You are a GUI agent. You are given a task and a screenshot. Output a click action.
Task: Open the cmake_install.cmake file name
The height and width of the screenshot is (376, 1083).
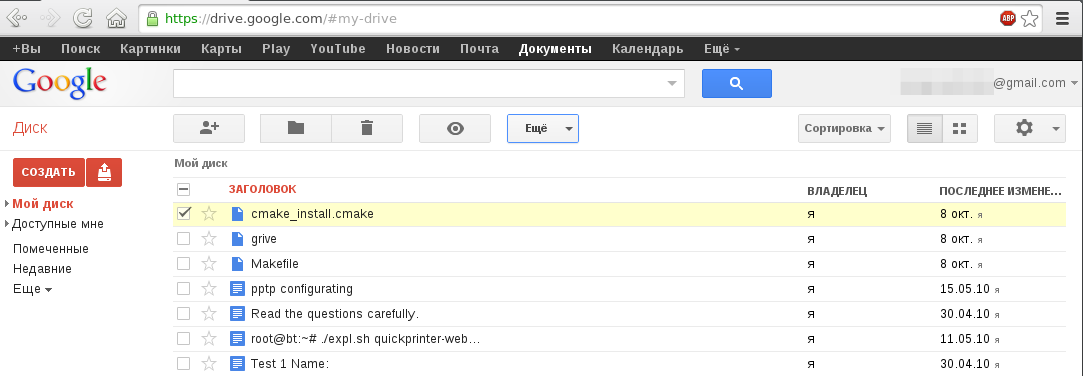312,214
